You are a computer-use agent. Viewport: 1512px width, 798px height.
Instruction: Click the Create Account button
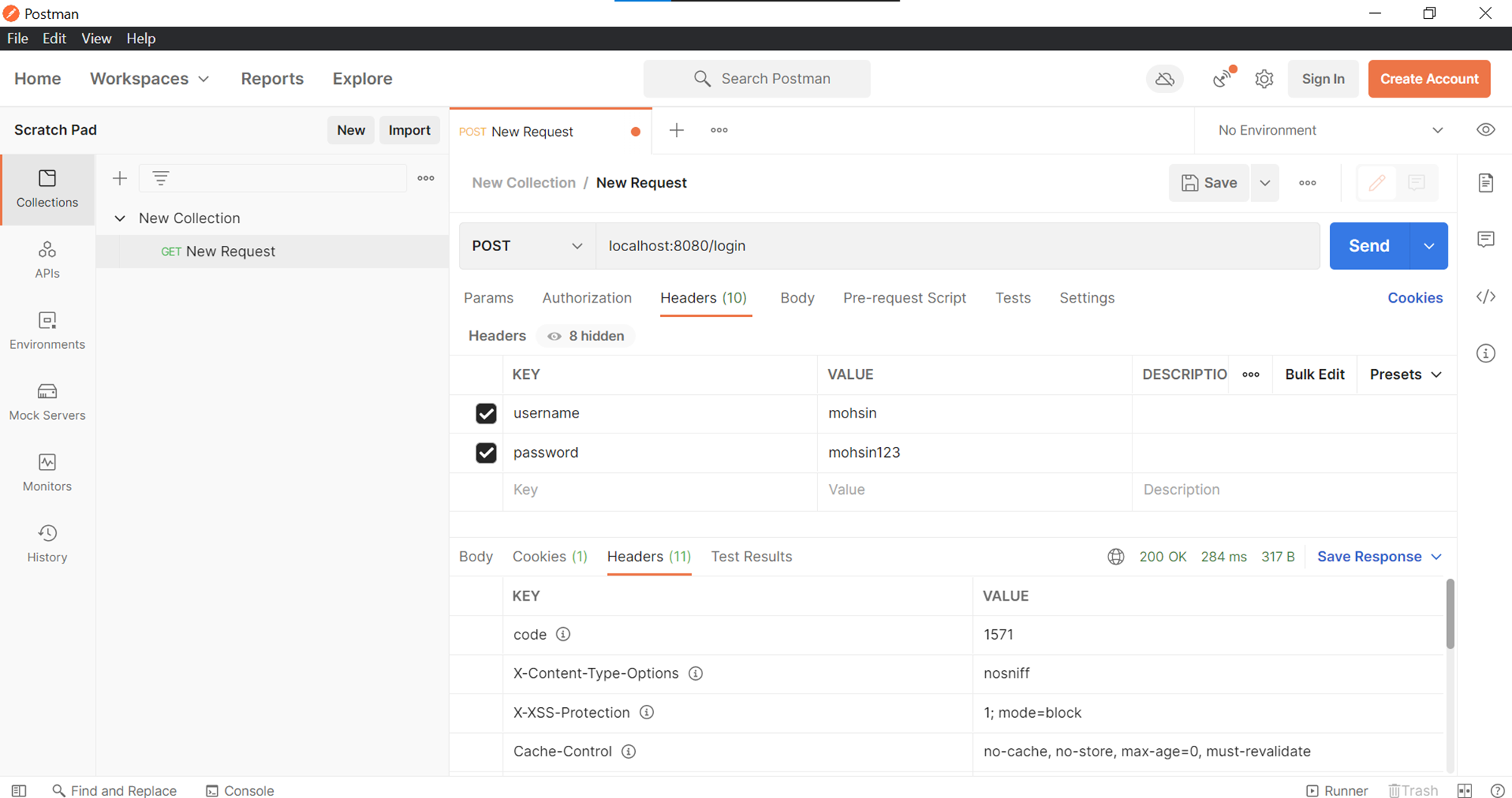[1429, 78]
